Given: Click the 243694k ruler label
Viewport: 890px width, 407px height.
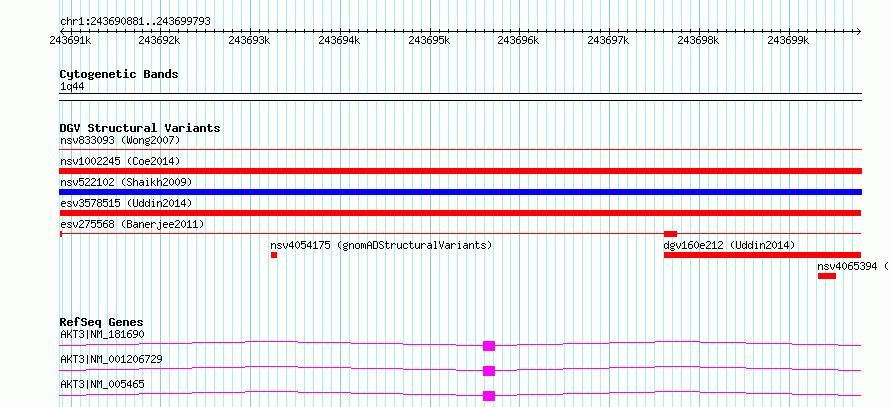Looking at the screenshot, I should (x=340, y=40).
